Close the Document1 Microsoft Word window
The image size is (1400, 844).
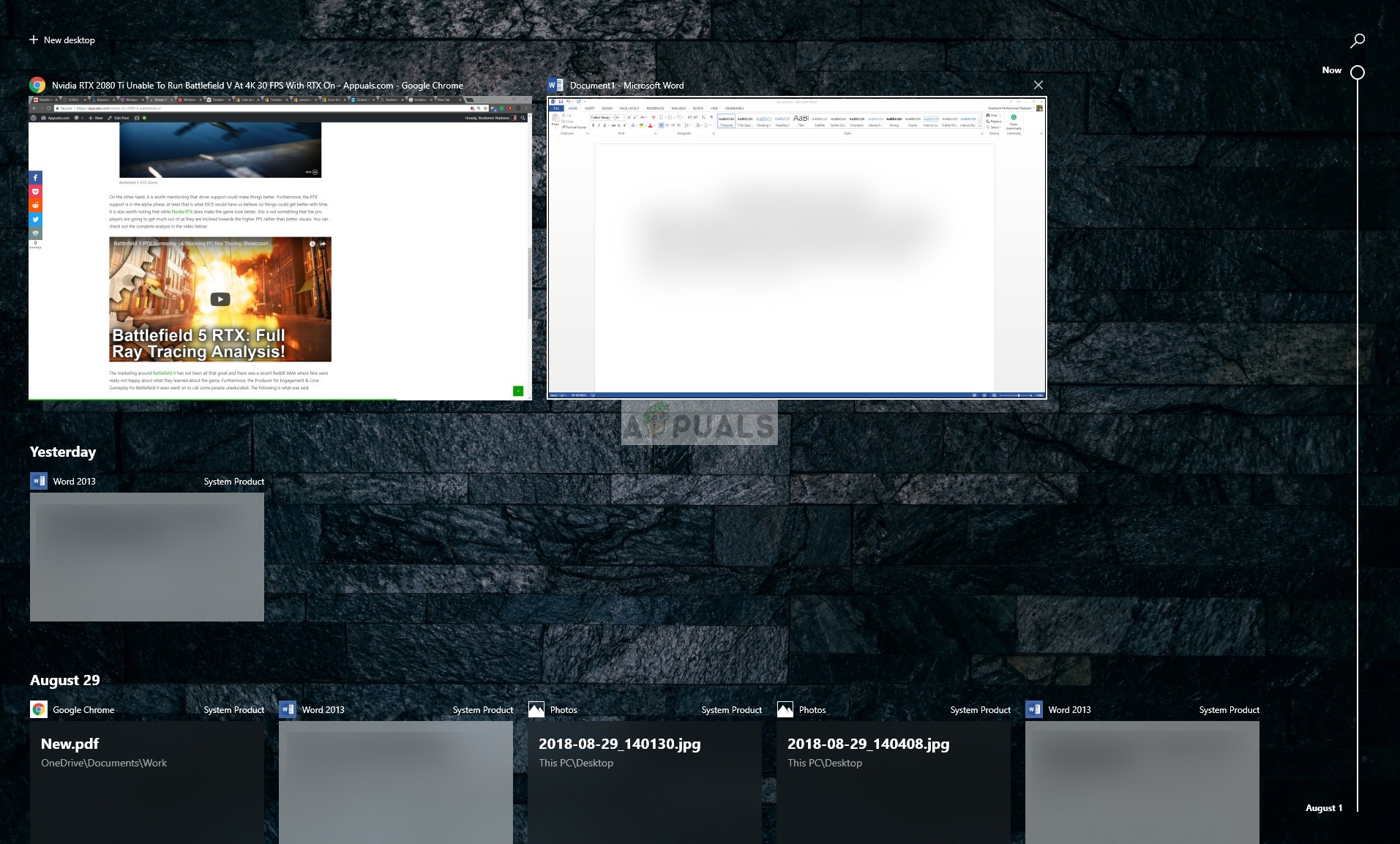point(1038,85)
